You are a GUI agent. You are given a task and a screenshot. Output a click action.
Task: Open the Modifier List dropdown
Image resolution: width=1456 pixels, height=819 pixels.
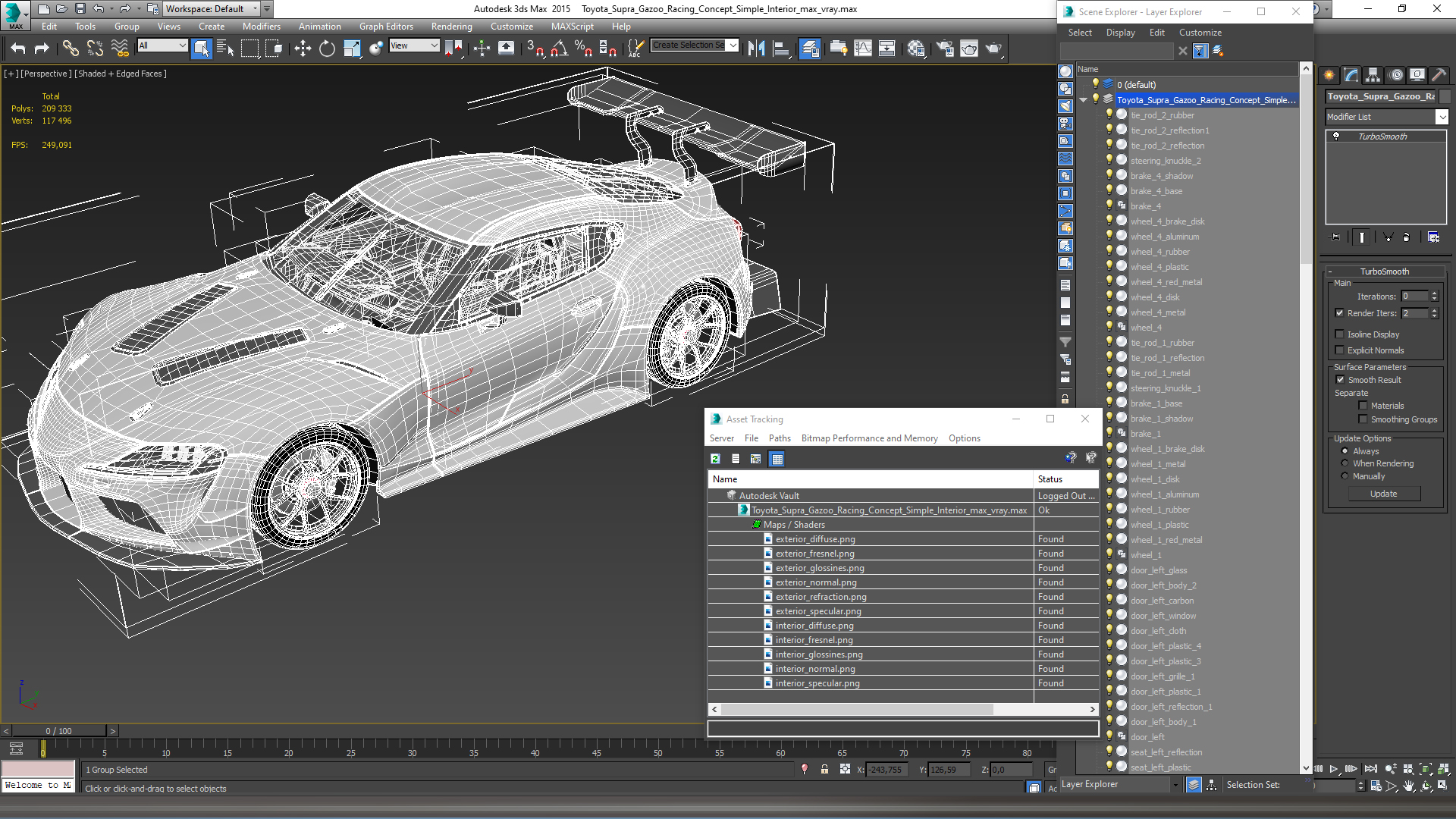1442,117
